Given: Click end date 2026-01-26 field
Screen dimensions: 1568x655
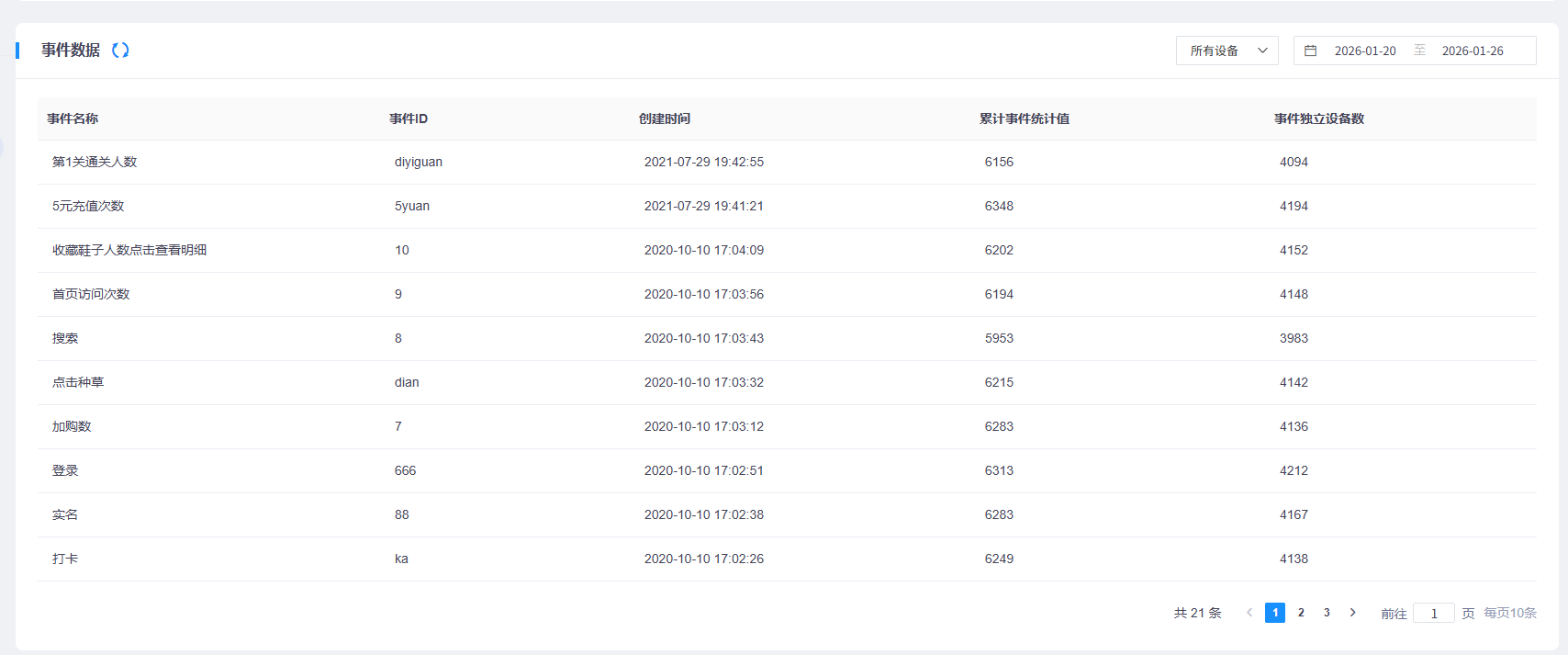Looking at the screenshot, I should coord(1473,51).
